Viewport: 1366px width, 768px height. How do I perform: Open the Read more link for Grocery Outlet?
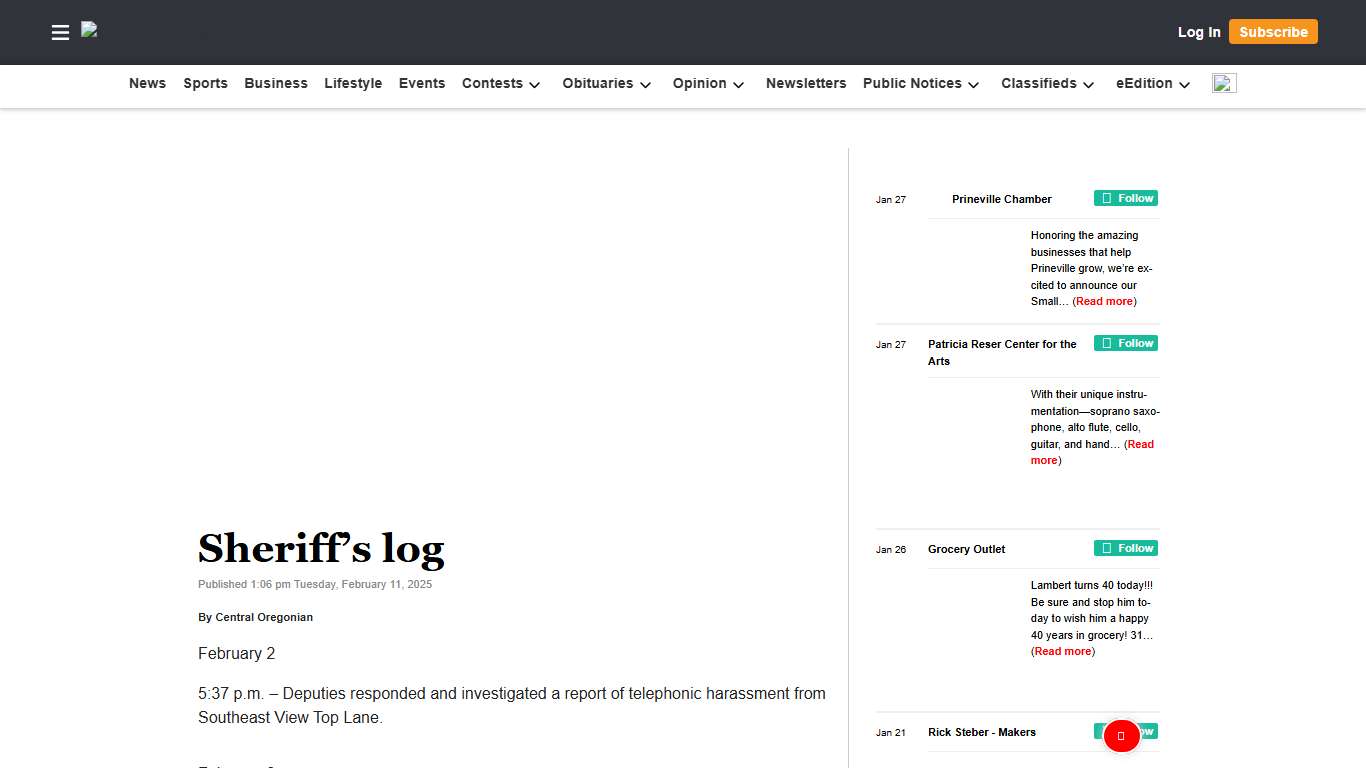1062,651
